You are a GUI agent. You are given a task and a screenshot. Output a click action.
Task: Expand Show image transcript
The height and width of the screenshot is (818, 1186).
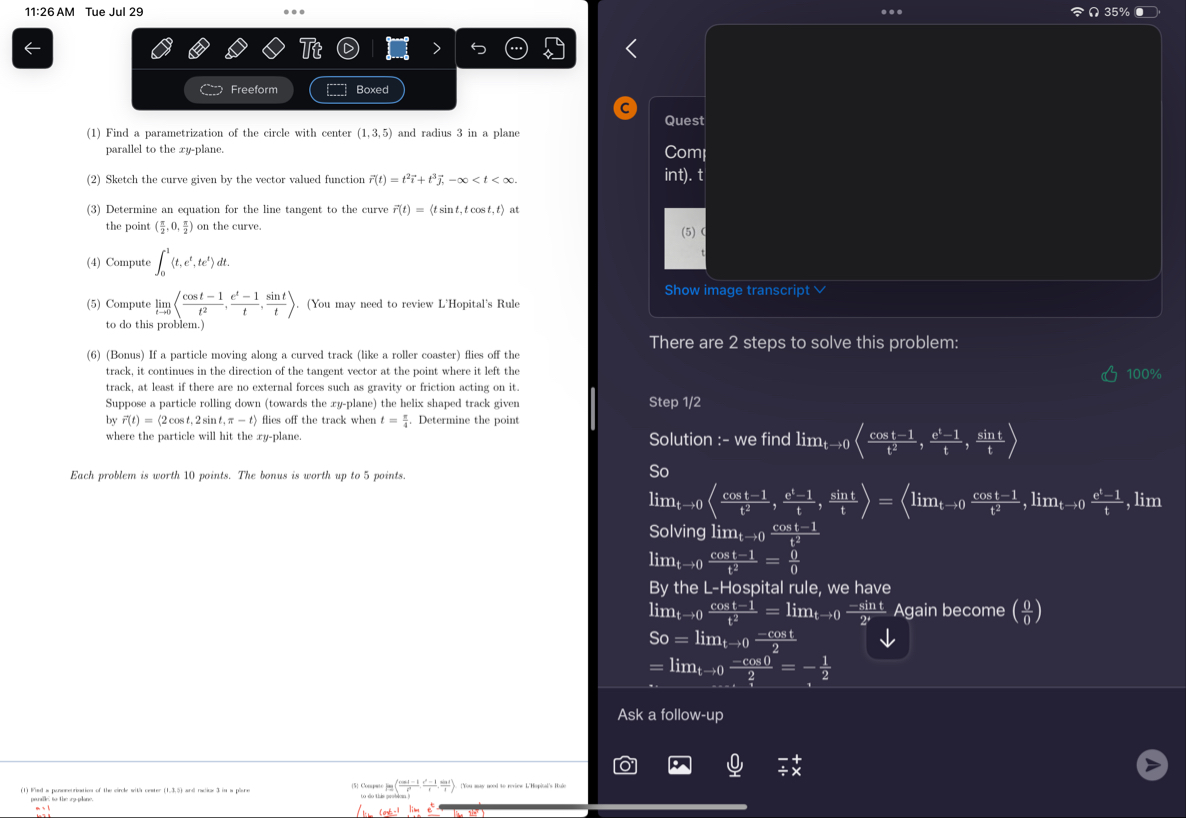pos(744,289)
